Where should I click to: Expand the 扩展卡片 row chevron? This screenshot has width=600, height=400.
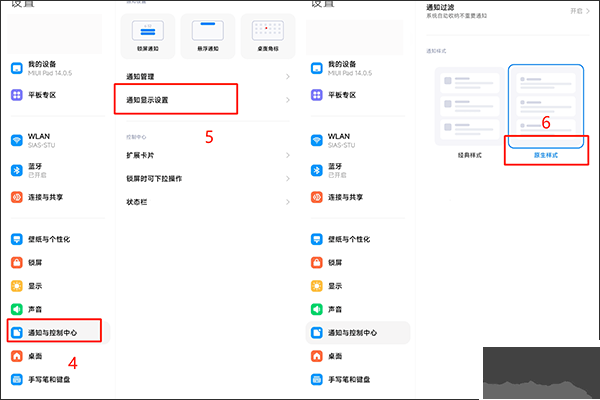[287, 155]
